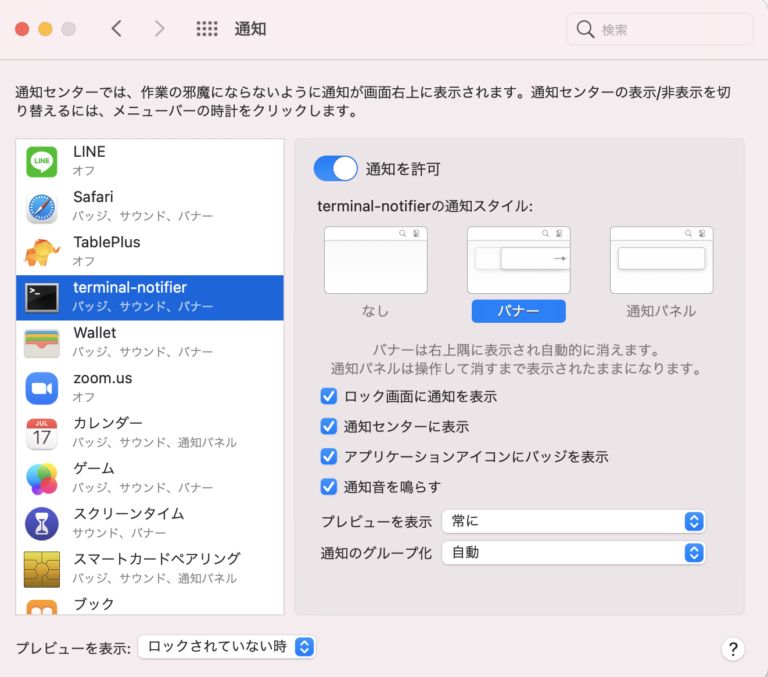Click the プレビューを表示 label in right panel
768x677 pixels.
[x=376, y=522]
